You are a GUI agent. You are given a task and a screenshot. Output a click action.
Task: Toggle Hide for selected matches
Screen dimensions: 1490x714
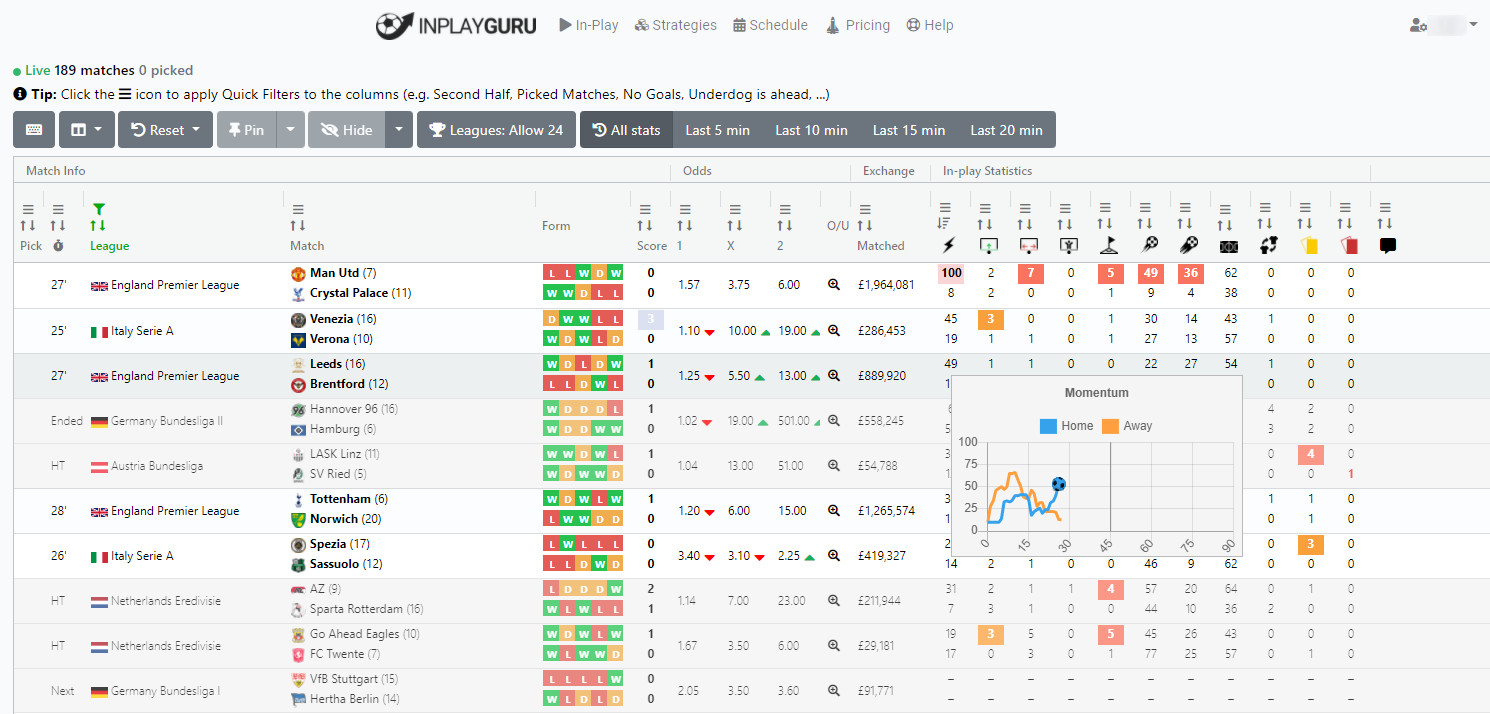click(346, 130)
